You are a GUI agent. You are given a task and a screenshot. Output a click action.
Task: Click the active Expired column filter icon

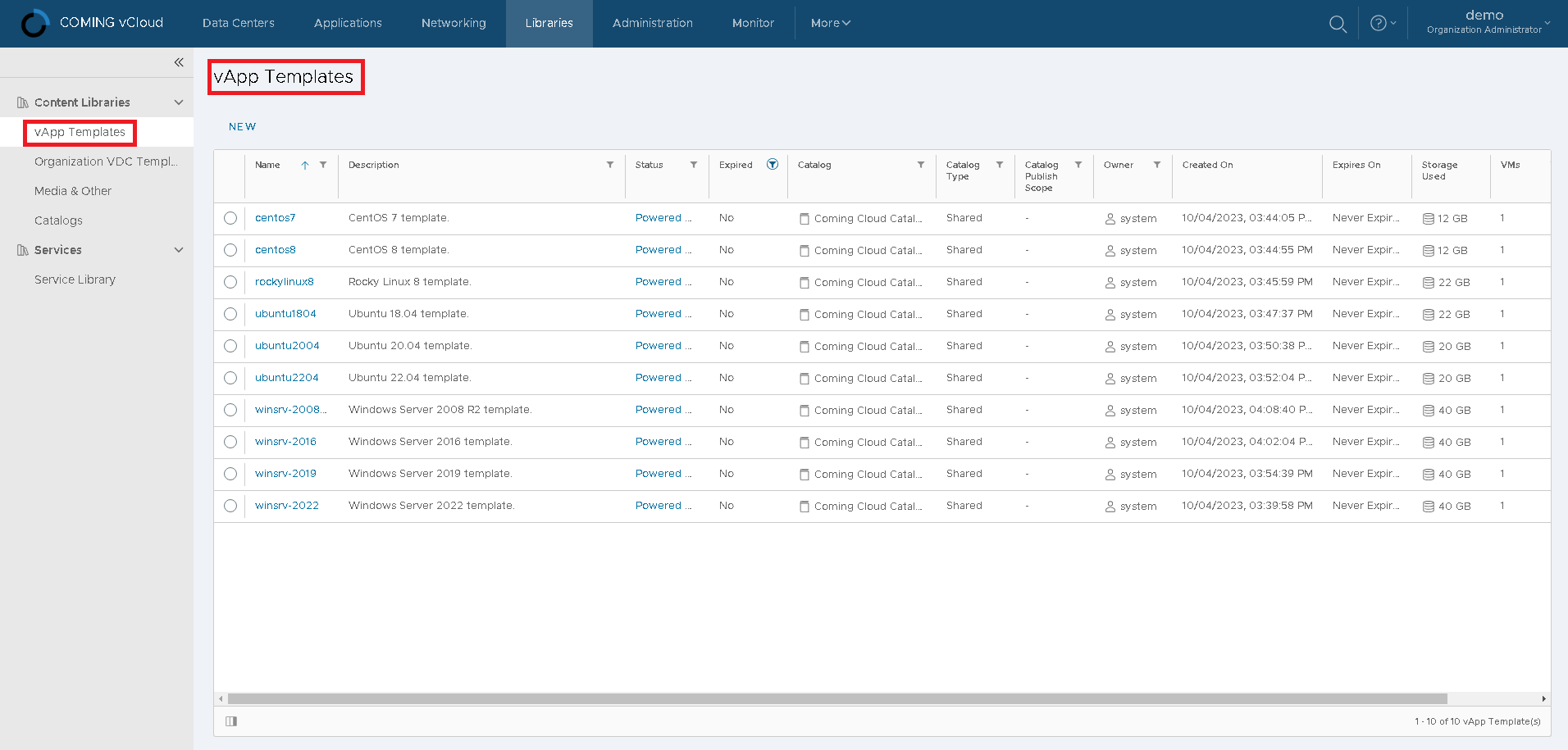(x=772, y=165)
